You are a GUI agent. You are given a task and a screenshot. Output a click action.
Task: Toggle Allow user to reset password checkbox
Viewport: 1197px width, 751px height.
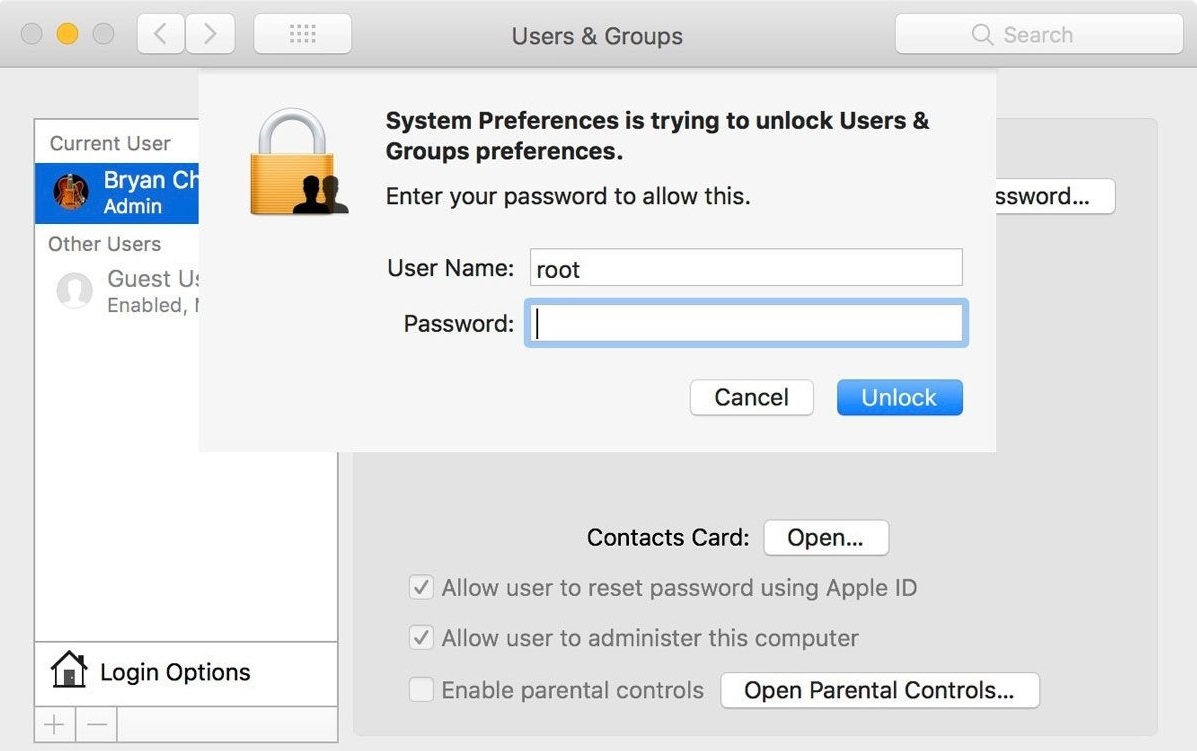click(421, 587)
